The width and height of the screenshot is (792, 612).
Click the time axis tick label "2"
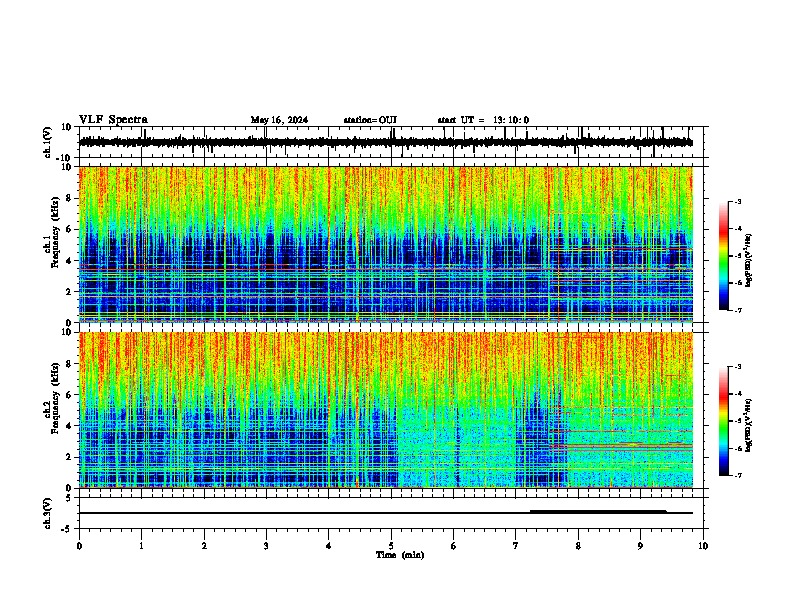point(204,546)
